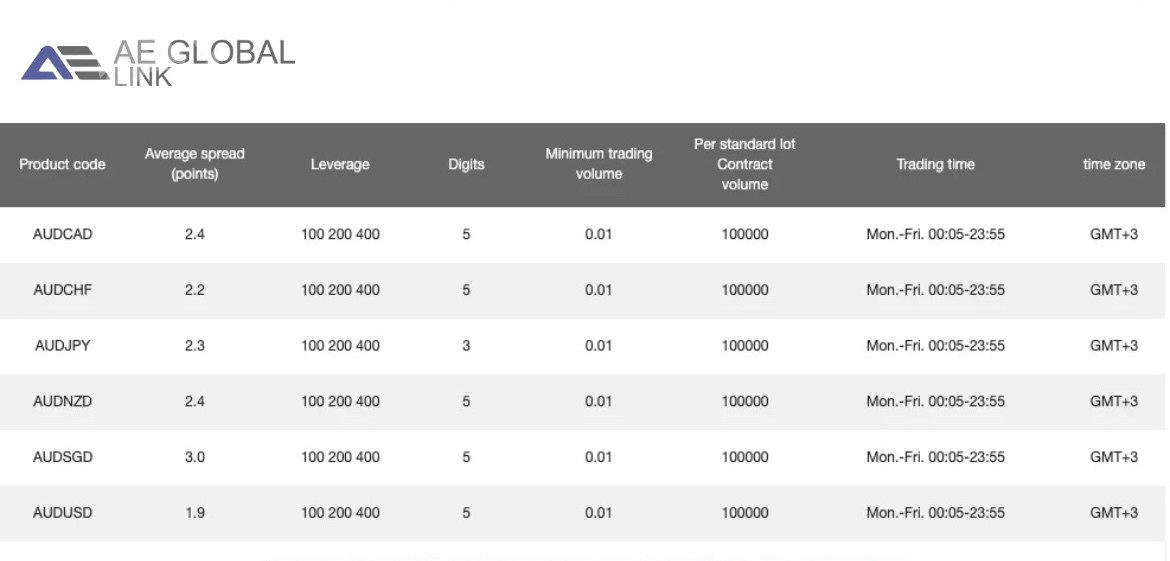Click the Digits column header
Screen dimensions: 1170x561
pos(466,165)
